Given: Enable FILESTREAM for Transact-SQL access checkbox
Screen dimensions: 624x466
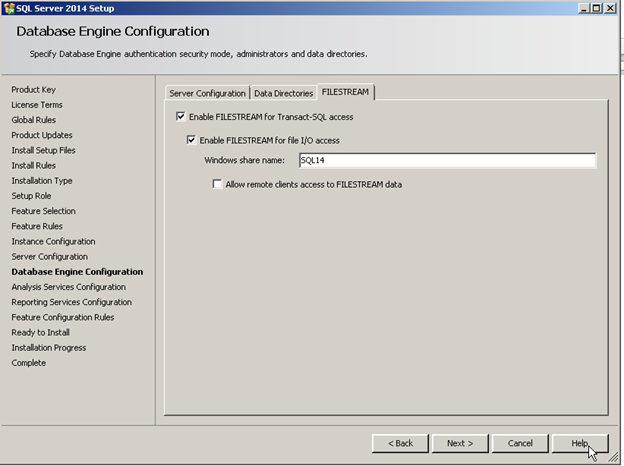Looking at the screenshot, I should 181,116.
